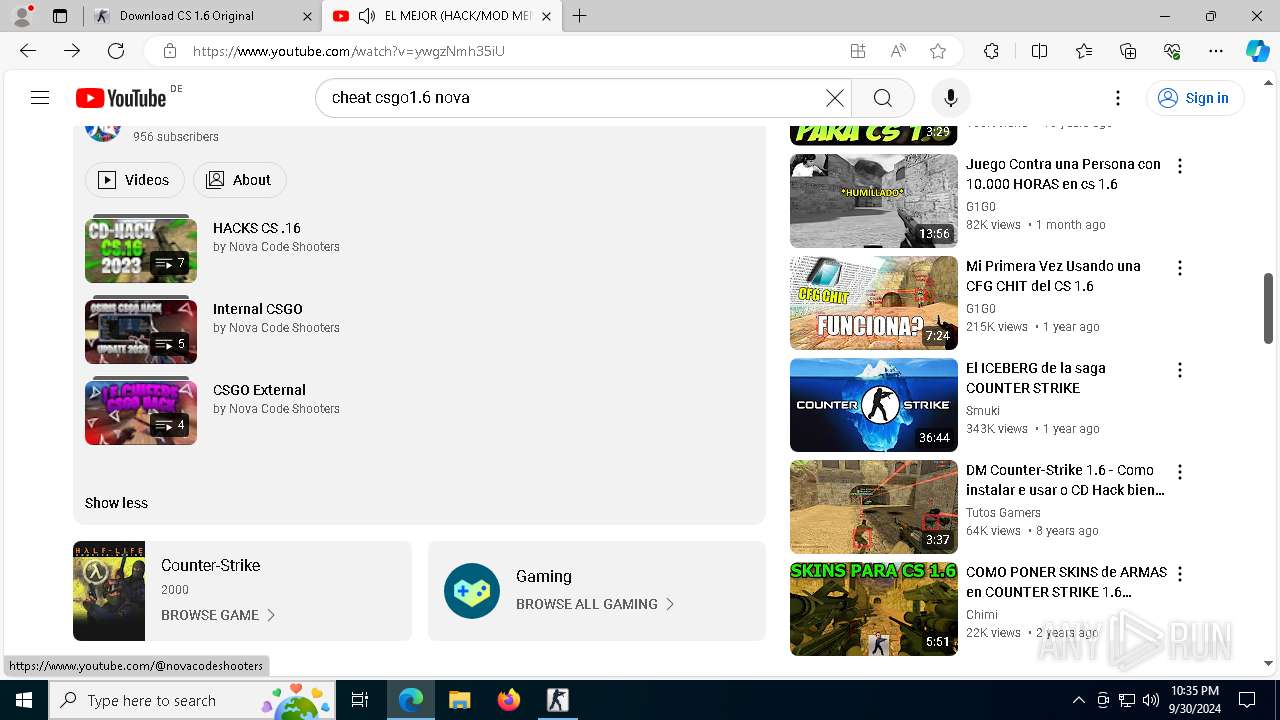Image resolution: width=1280 pixels, height=720 pixels.
Task: Open Task View on taskbar
Action: click(360, 700)
